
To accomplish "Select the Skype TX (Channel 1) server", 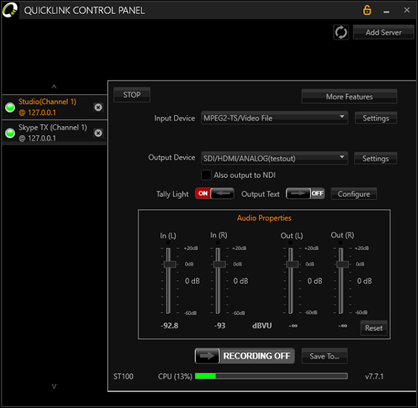I will (54, 133).
